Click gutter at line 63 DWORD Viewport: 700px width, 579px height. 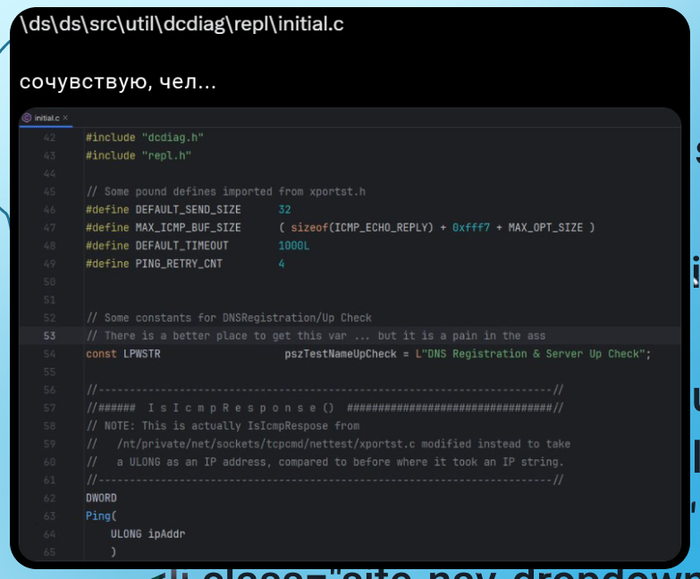pos(49,497)
